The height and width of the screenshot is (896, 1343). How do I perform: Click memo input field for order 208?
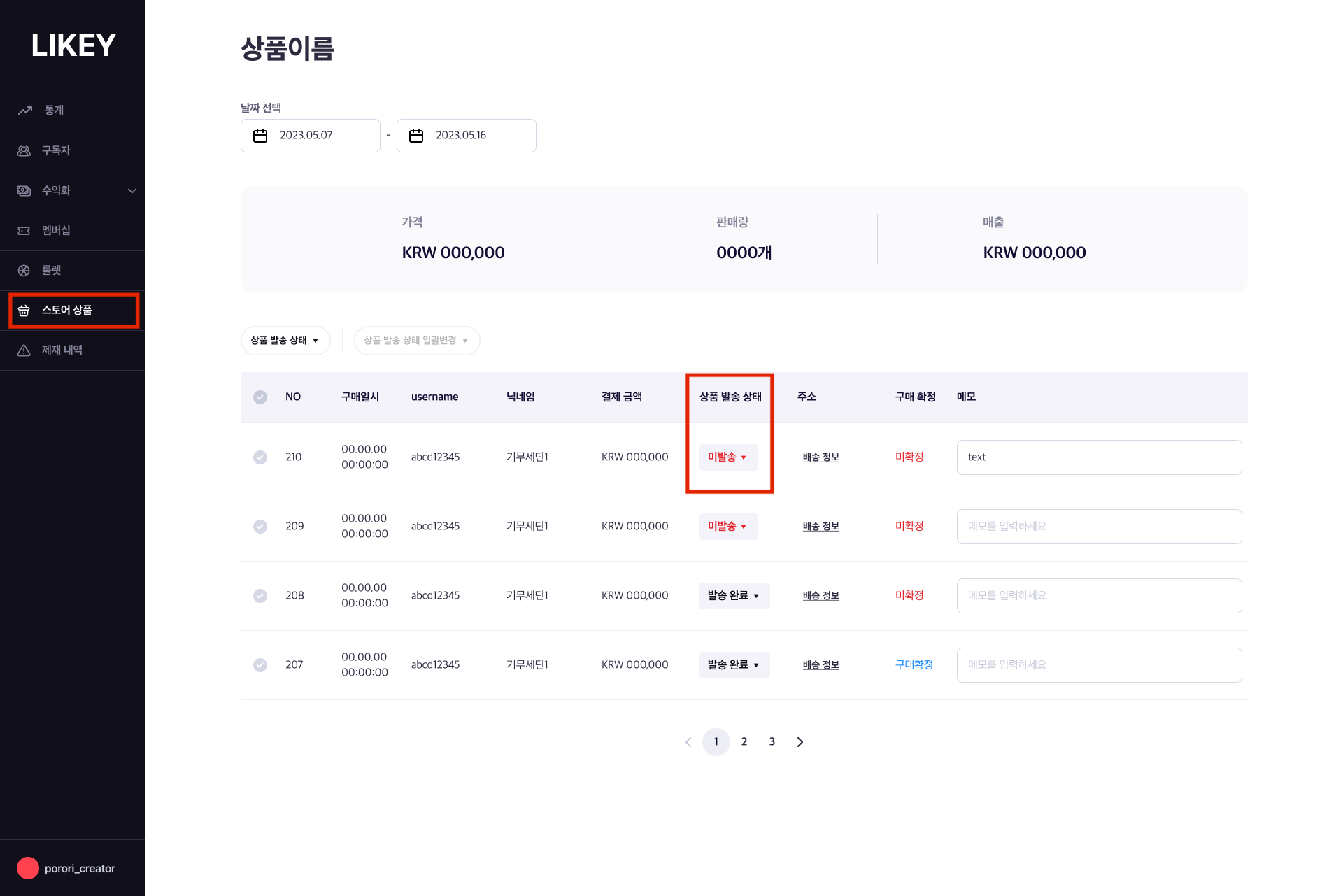point(1098,596)
